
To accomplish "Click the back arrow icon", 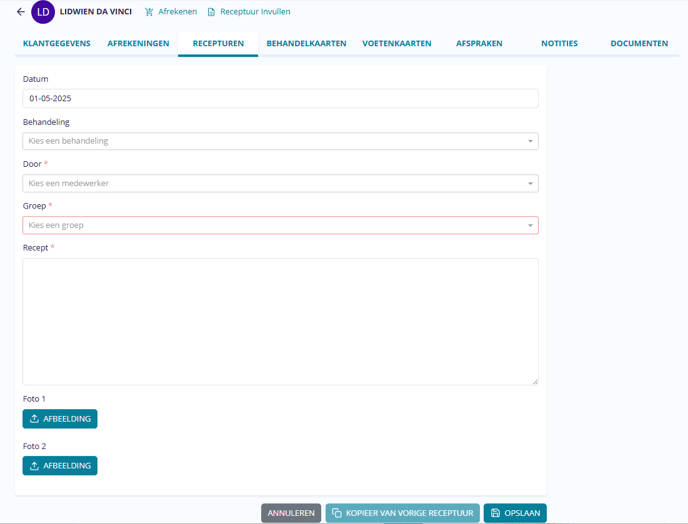I will [21, 12].
